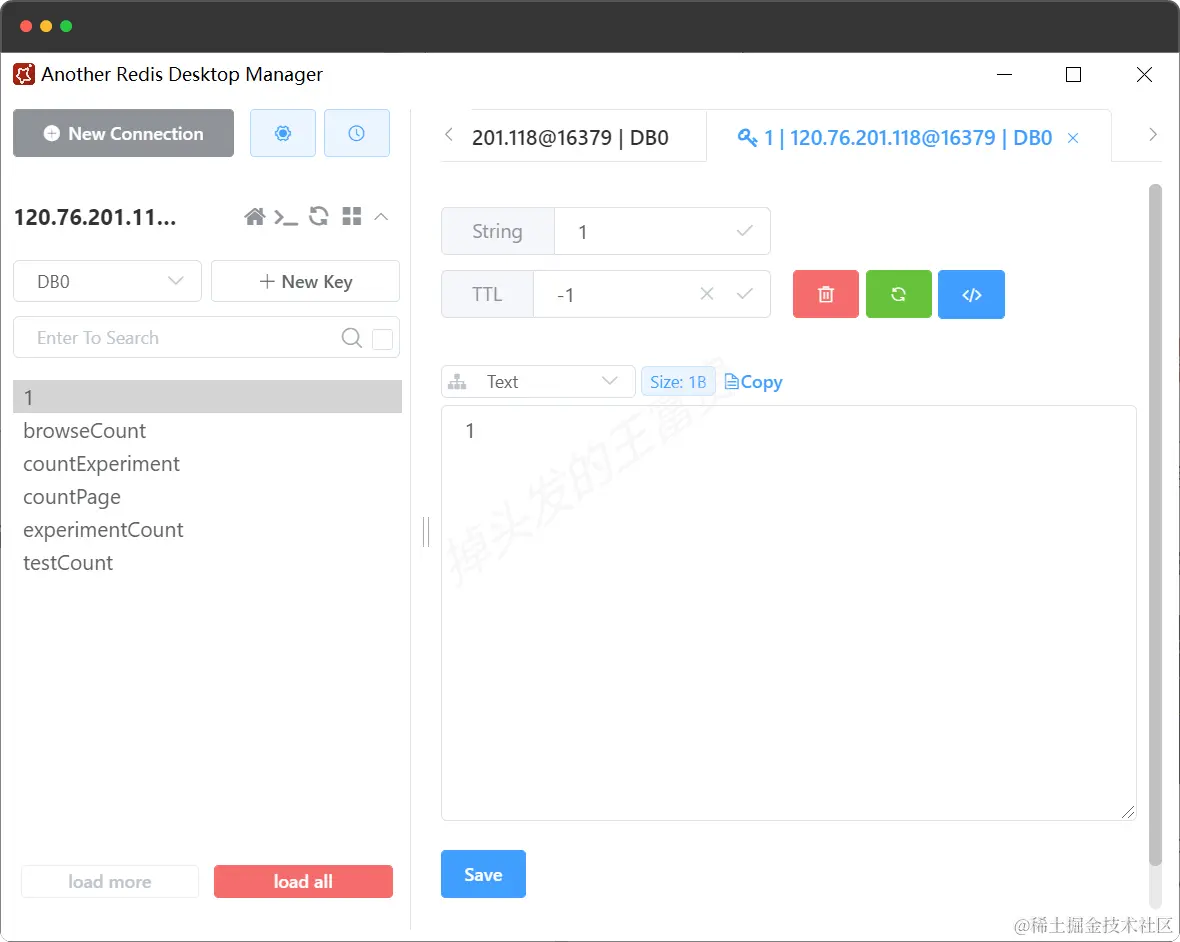Click the search magnifier icon
Viewport: 1180px width, 942px height.
point(351,338)
